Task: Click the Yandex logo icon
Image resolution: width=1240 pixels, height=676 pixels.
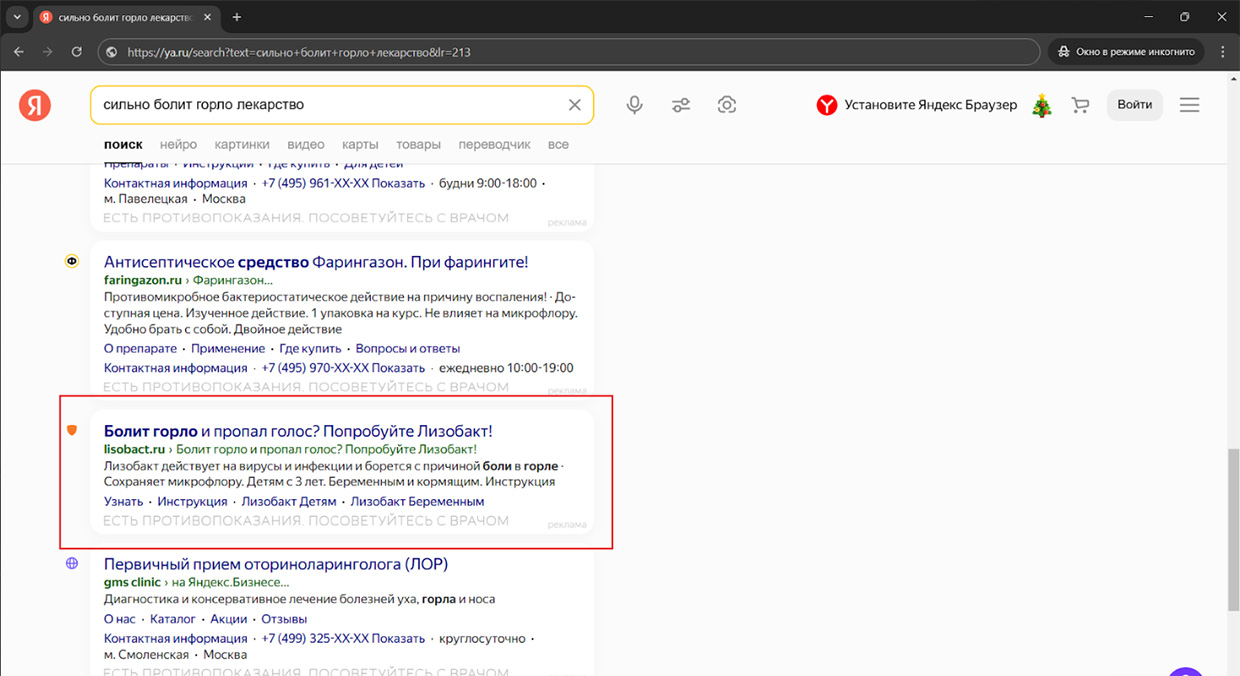Action: [x=35, y=105]
